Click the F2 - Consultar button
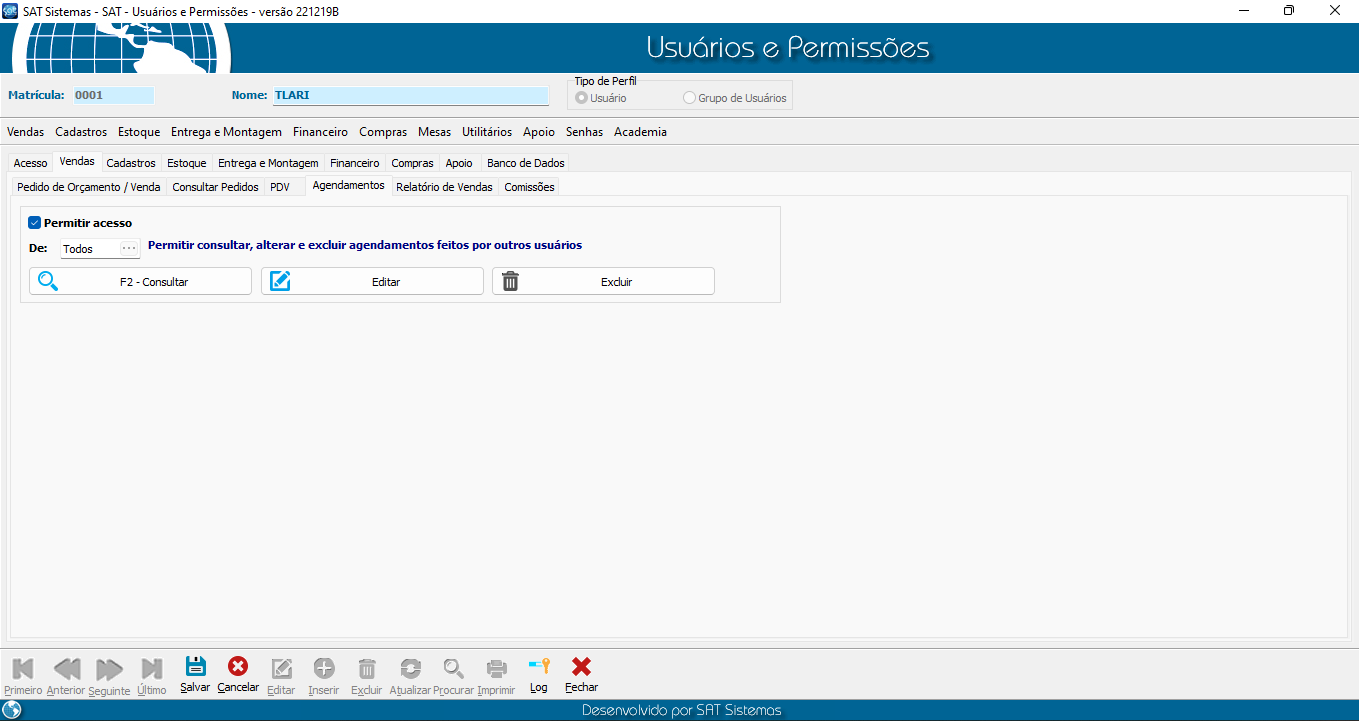Viewport: 1359px width, 721px height. click(141, 282)
